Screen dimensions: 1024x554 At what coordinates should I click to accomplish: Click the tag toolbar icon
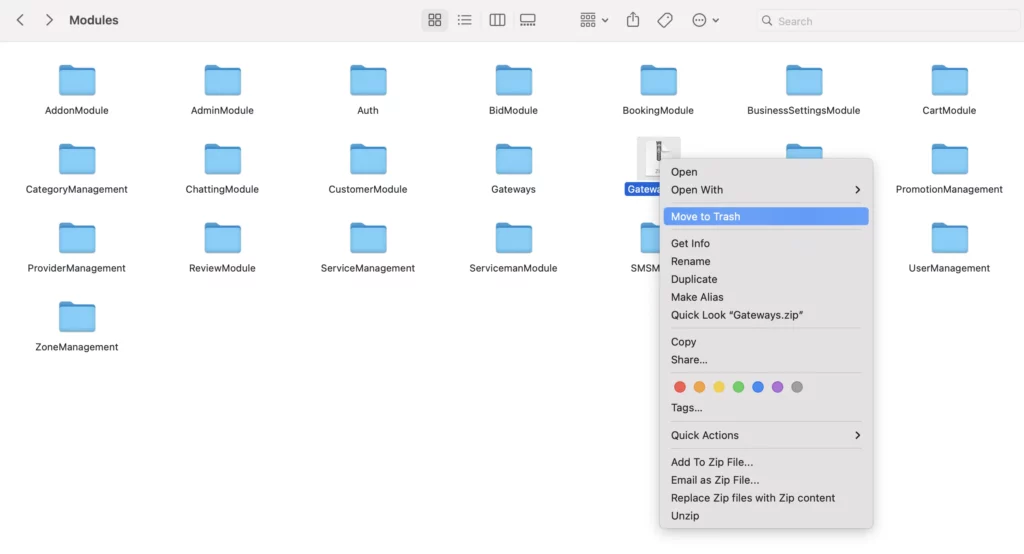coord(665,20)
